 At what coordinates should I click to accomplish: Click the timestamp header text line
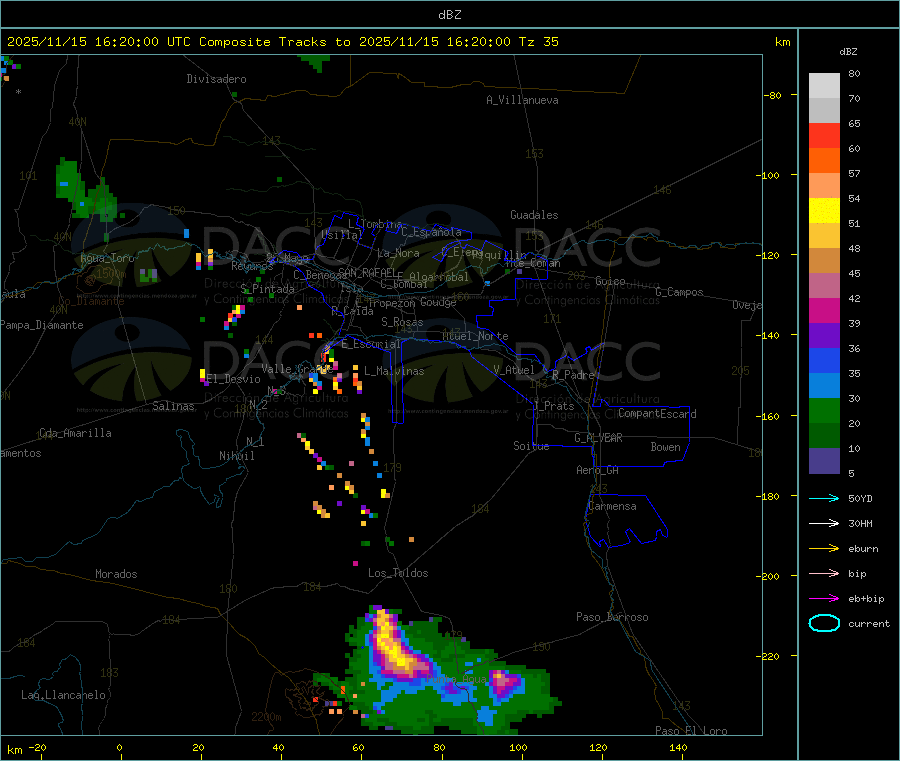283,42
